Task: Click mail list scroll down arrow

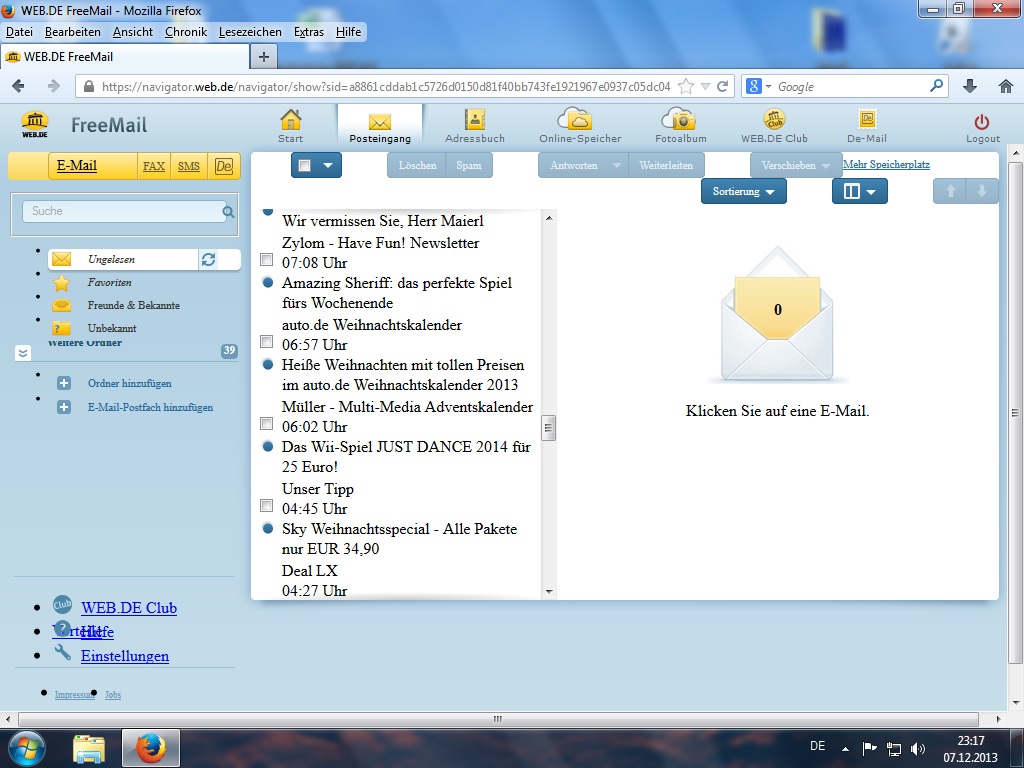Action: coord(549,592)
